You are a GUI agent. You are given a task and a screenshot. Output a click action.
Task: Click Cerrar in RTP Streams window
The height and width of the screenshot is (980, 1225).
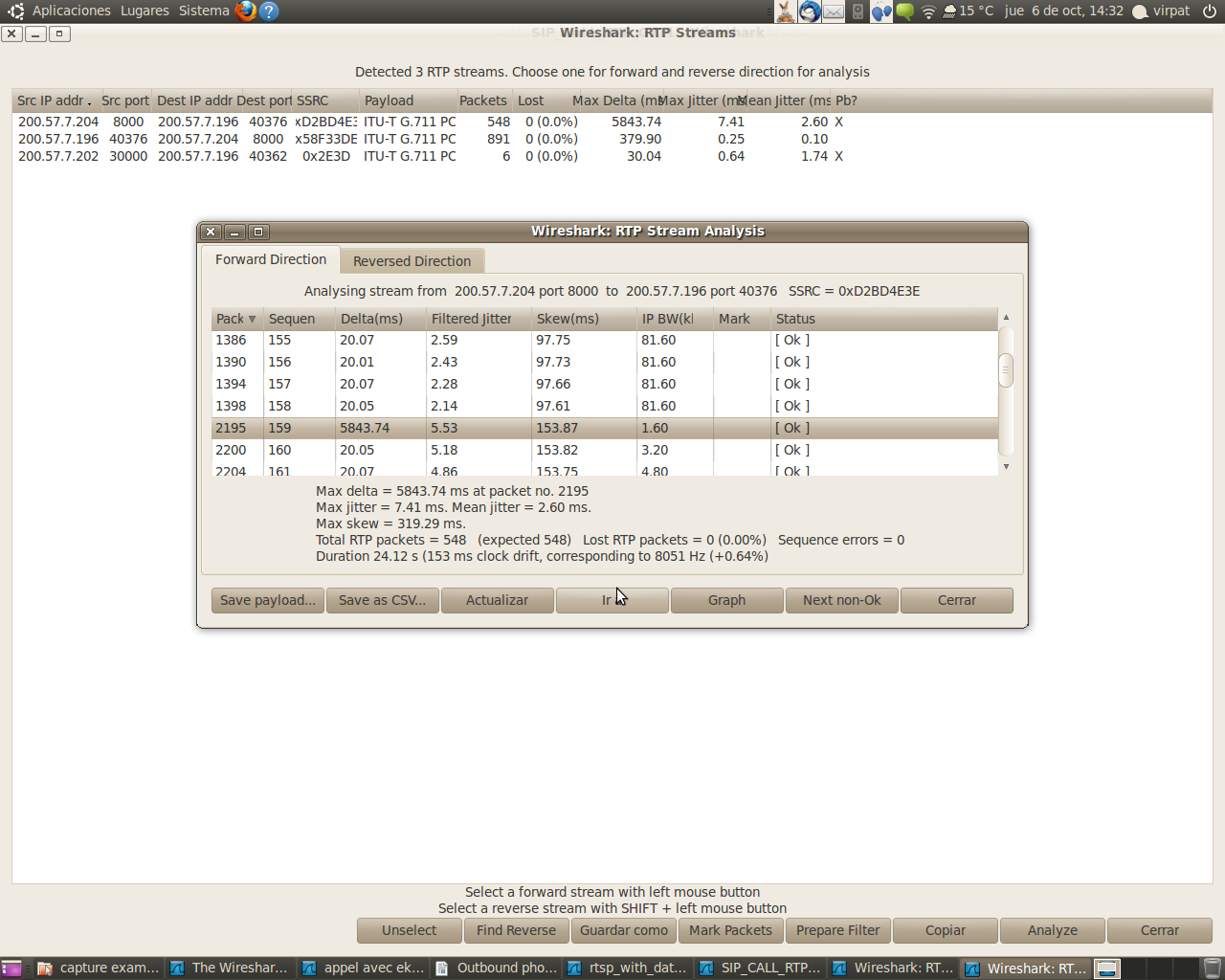coord(1159,930)
